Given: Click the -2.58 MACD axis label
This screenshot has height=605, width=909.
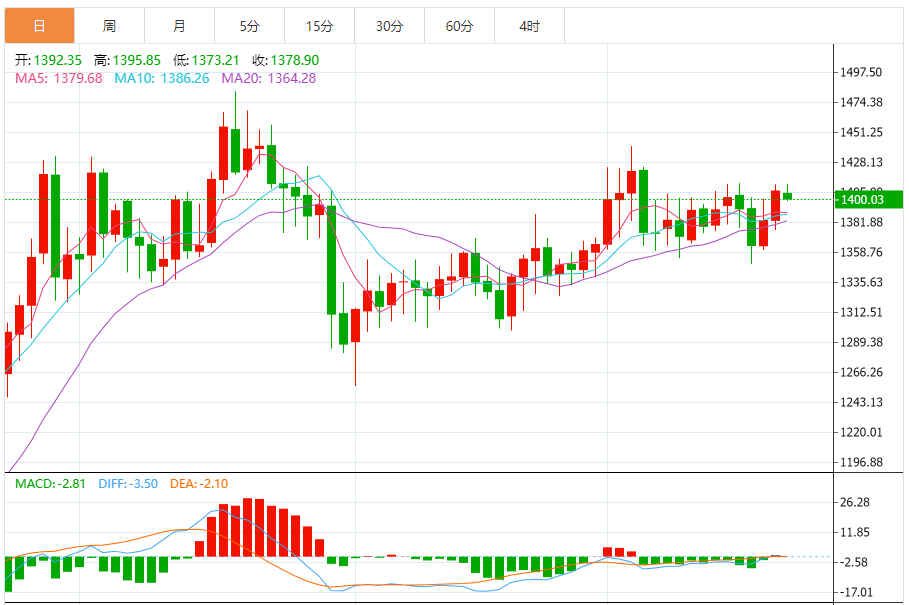Looking at the screenshot, I should pyautogui.click(x=853, y=563).
